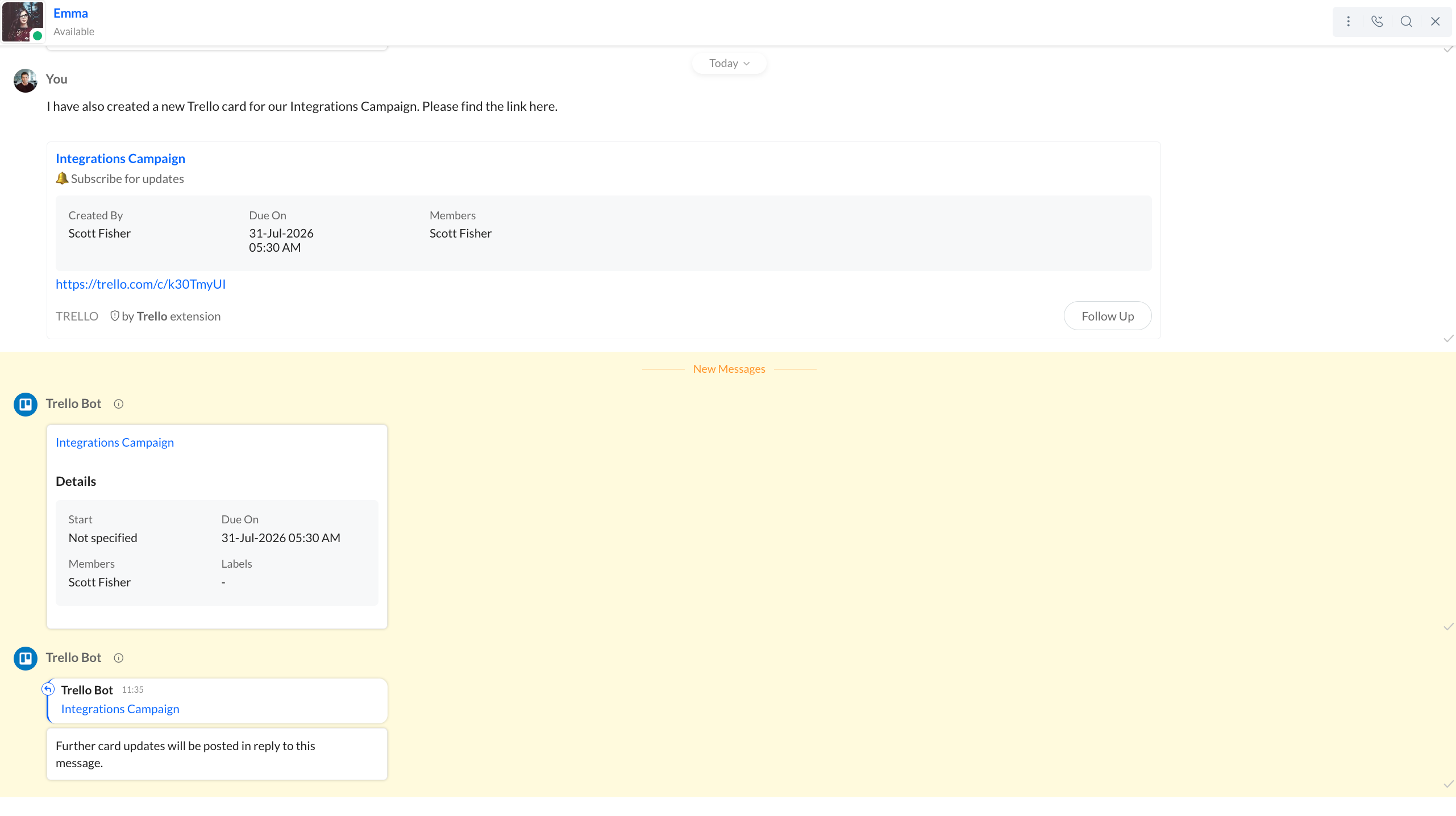Screen dimensions: 1456x816
Task: Click the checkmark beside 'Further card updates' message
Action: [1449, 784]
